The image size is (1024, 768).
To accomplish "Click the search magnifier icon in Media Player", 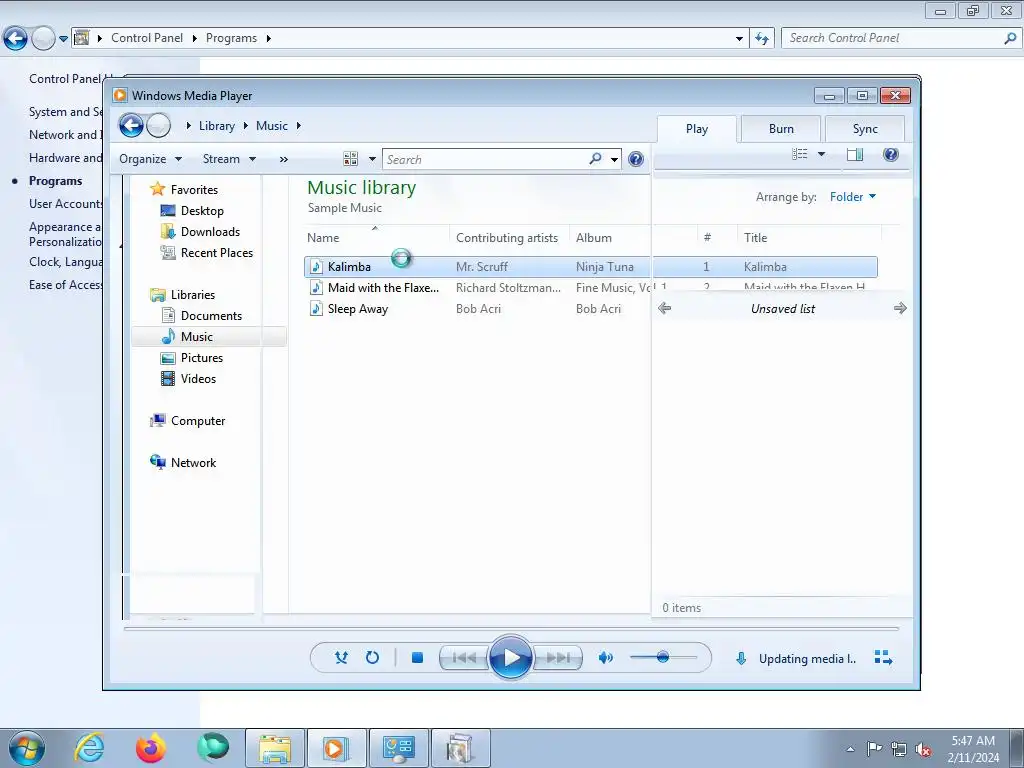I will (x=595, y=159).
